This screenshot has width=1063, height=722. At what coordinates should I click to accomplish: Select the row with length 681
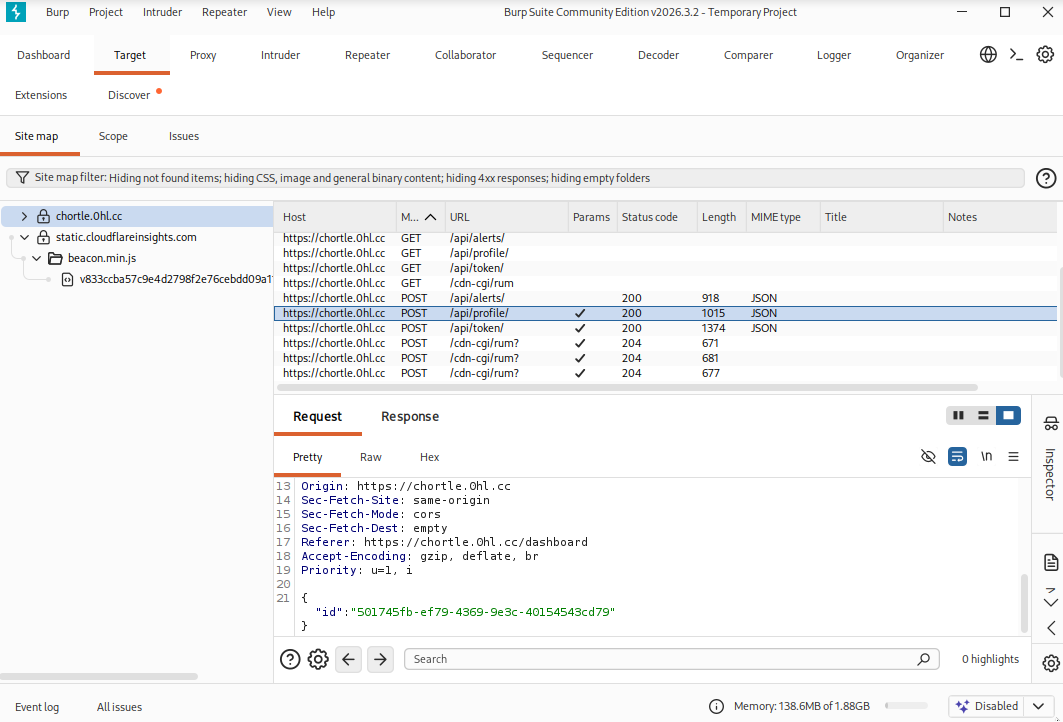click(666, 358)
